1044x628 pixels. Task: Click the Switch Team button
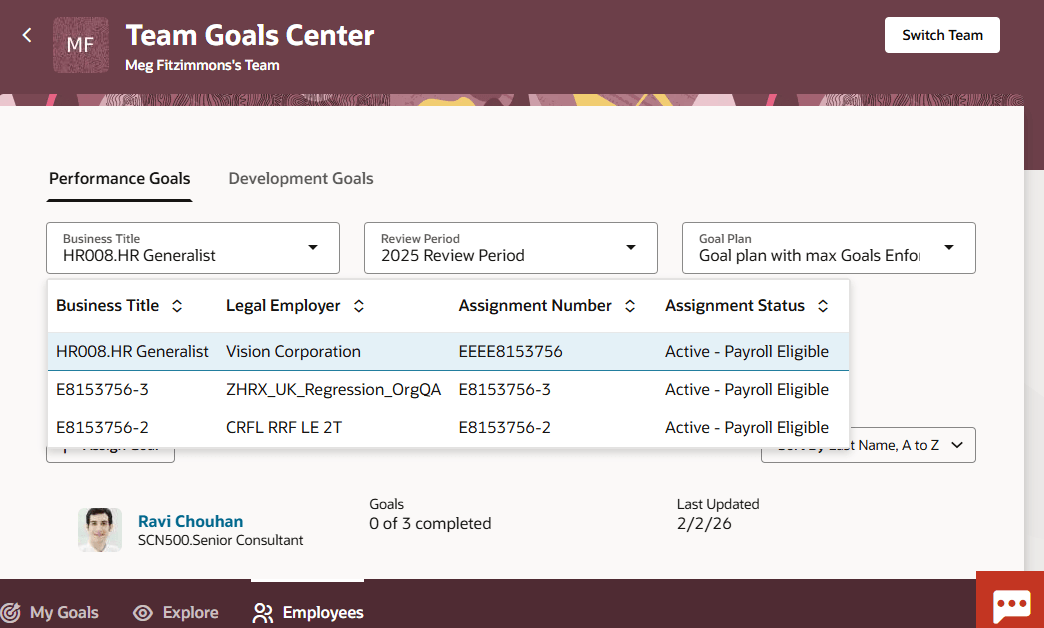point(942,34)
